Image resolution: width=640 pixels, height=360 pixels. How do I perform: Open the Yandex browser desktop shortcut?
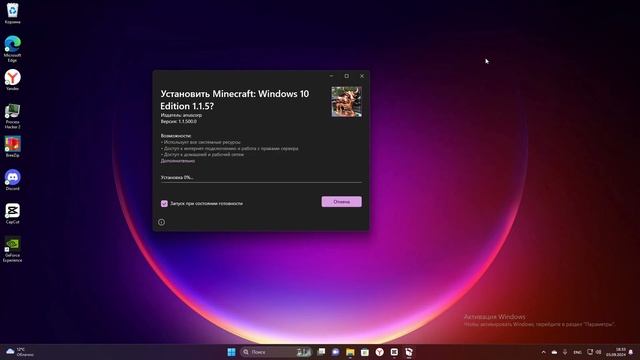coord(12,80)
